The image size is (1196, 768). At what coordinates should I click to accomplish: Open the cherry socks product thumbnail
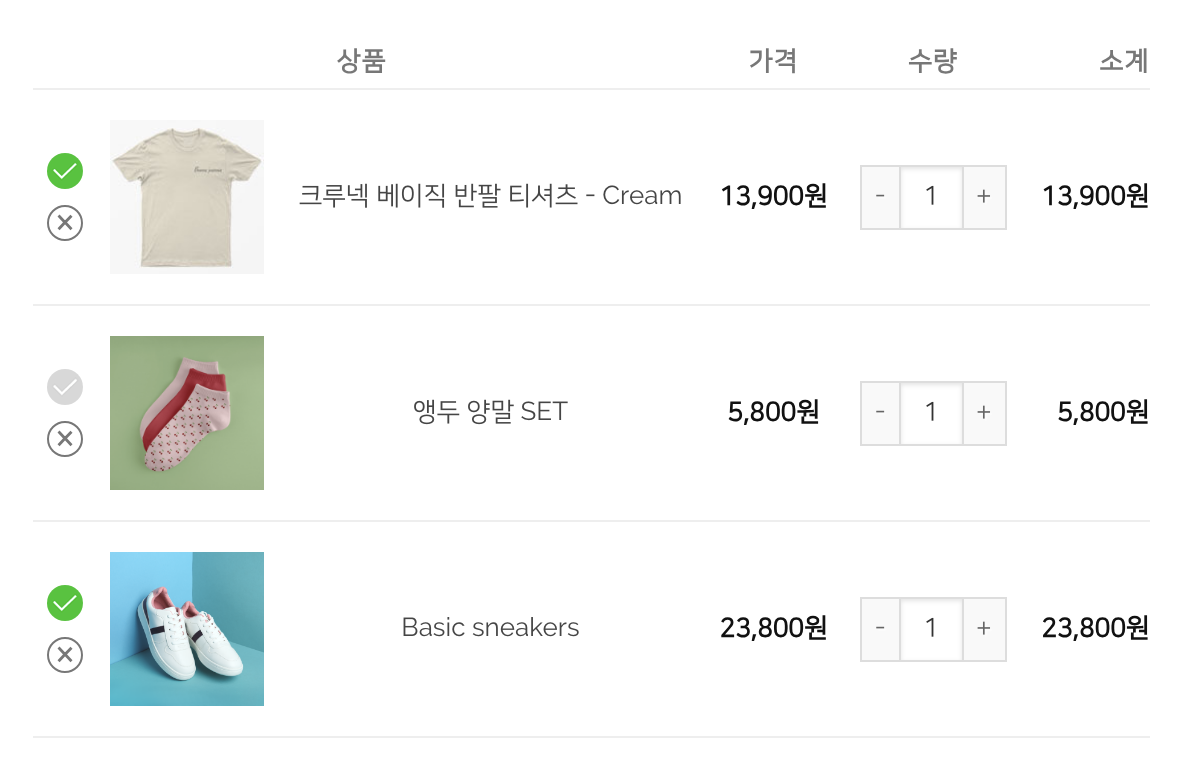[187, 413]
